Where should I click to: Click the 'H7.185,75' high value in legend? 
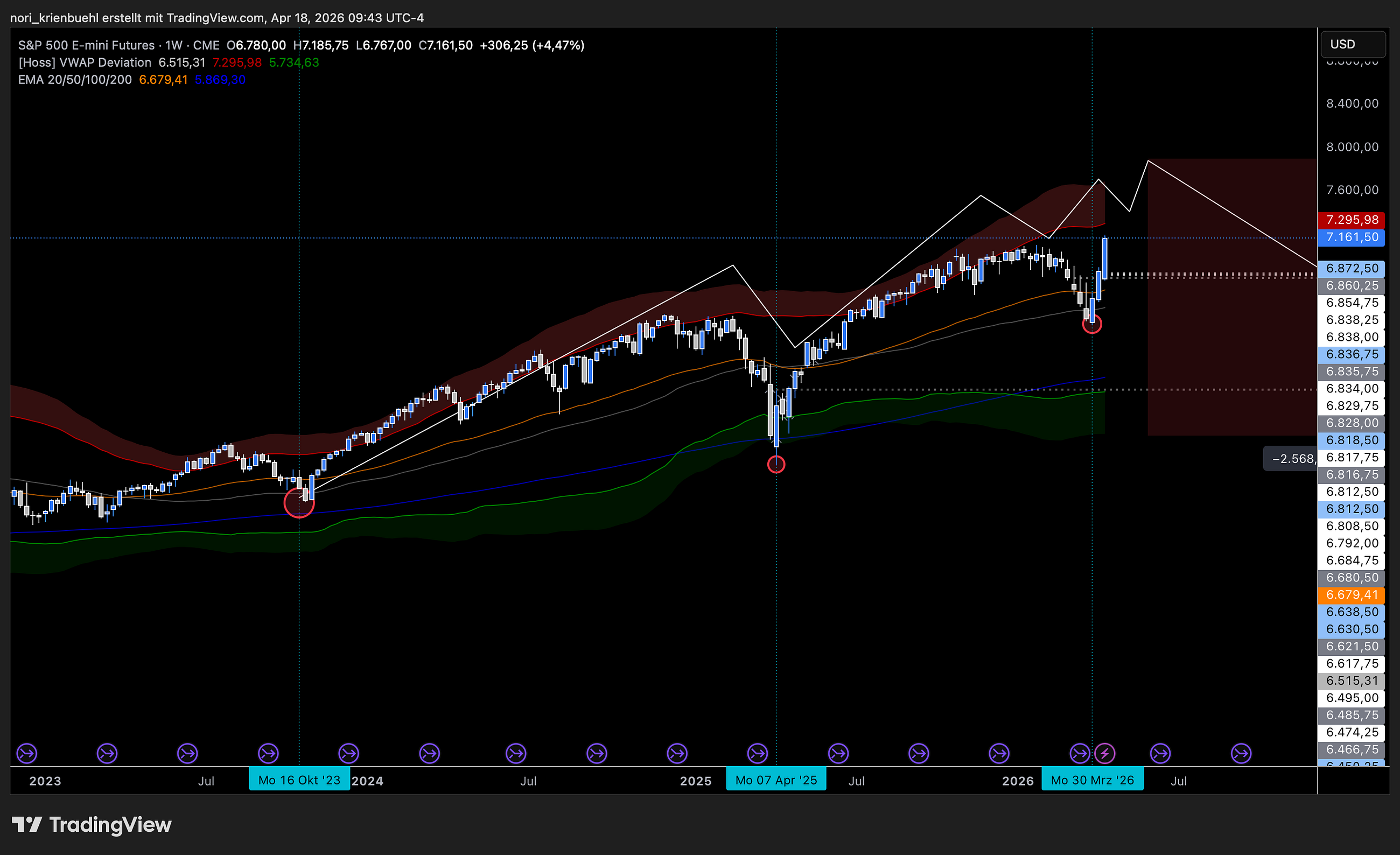pos(320,45)
